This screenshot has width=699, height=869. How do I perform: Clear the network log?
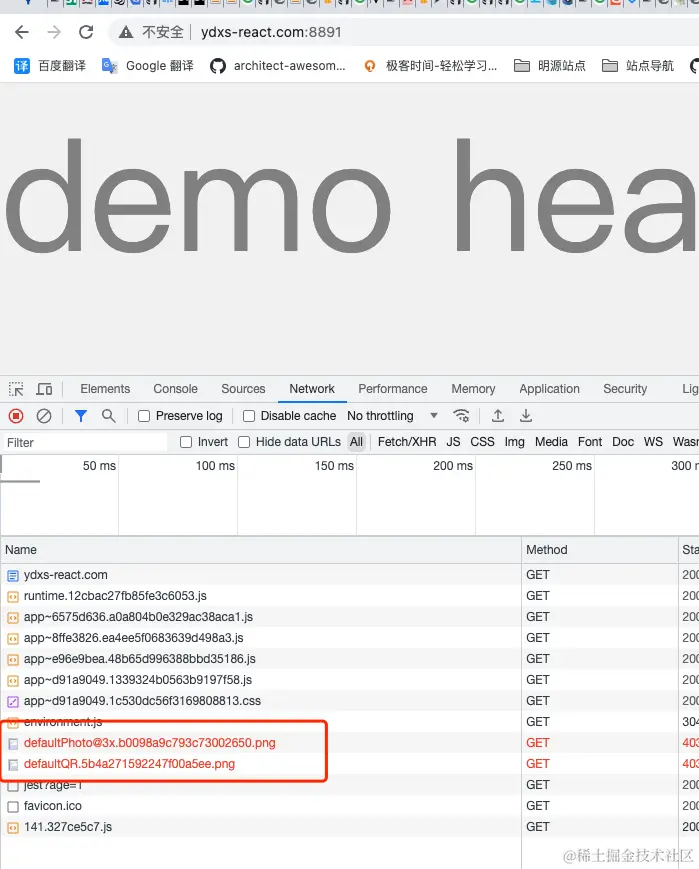[44, 416]
